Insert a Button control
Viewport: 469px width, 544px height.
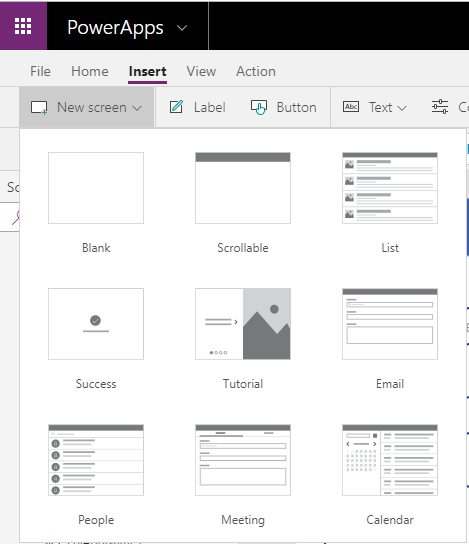coord(296,108)
